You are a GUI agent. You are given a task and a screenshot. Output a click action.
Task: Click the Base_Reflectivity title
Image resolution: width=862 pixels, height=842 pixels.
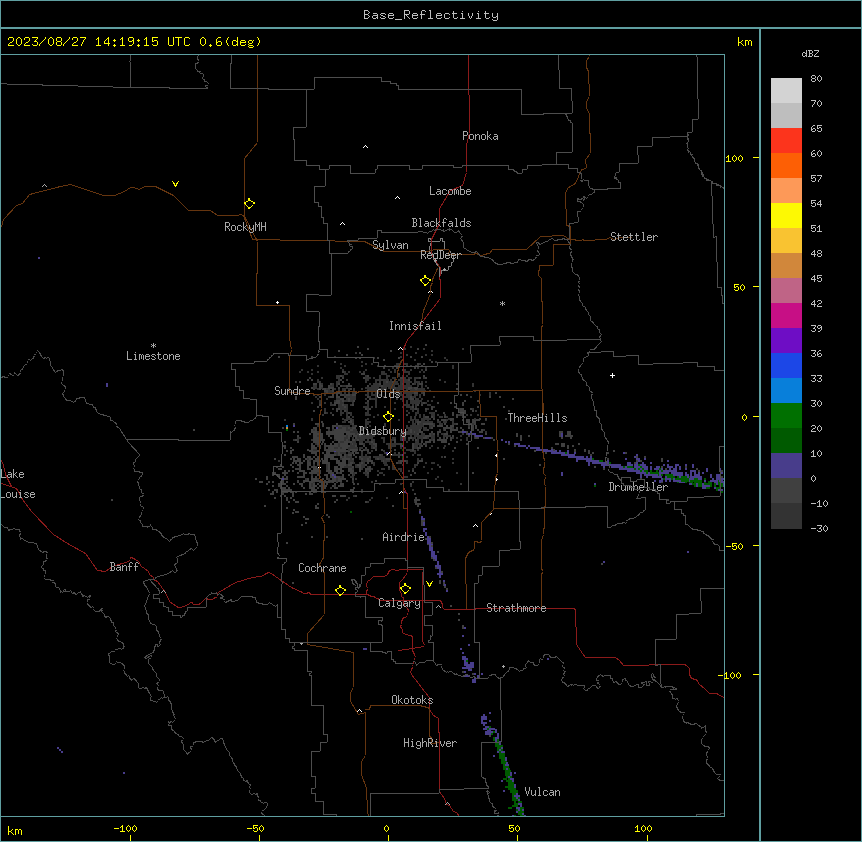click(x=431, y=15)
